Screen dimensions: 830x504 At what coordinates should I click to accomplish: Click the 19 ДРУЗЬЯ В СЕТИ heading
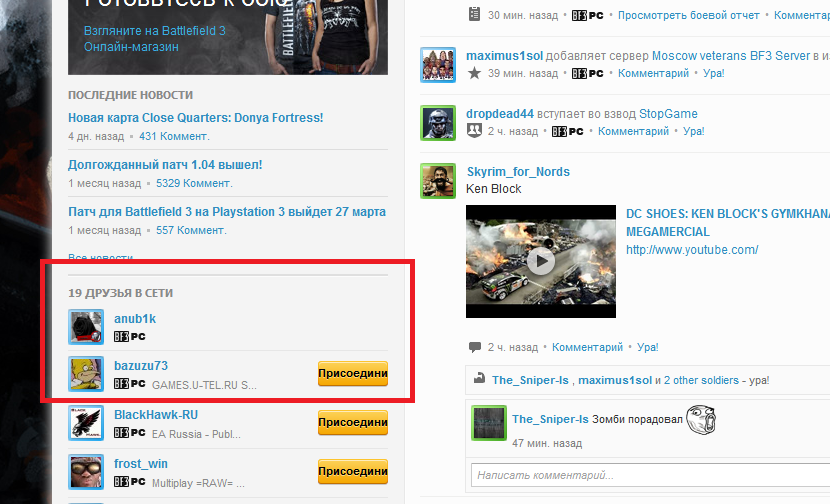[x=121, y=293]
